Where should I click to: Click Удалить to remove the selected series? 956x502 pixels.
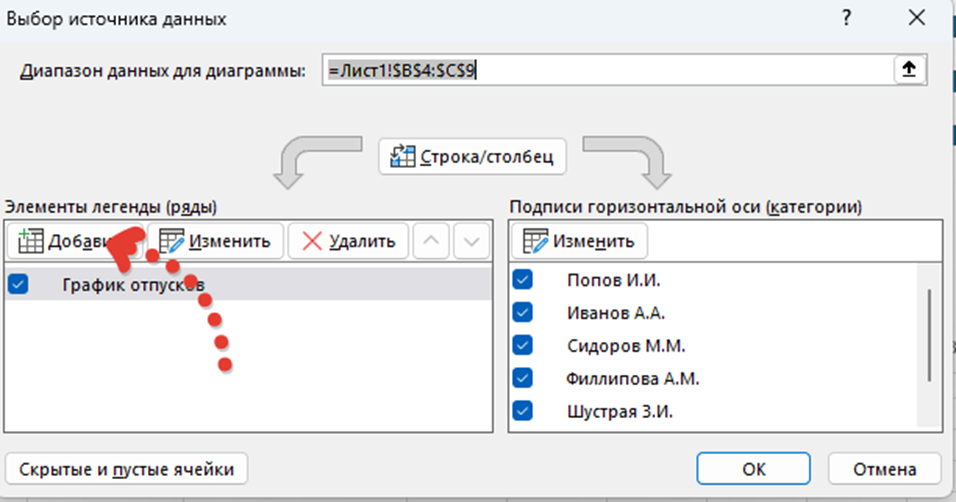tap(348, 241)
